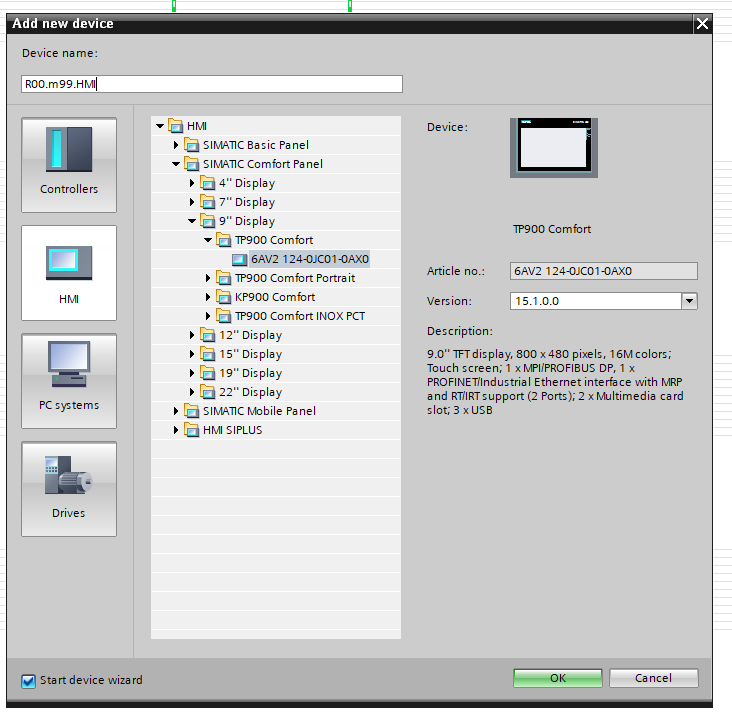Click the HMI root folder icon
Viewport: 732px width, 717px height.
click(176, 126)
